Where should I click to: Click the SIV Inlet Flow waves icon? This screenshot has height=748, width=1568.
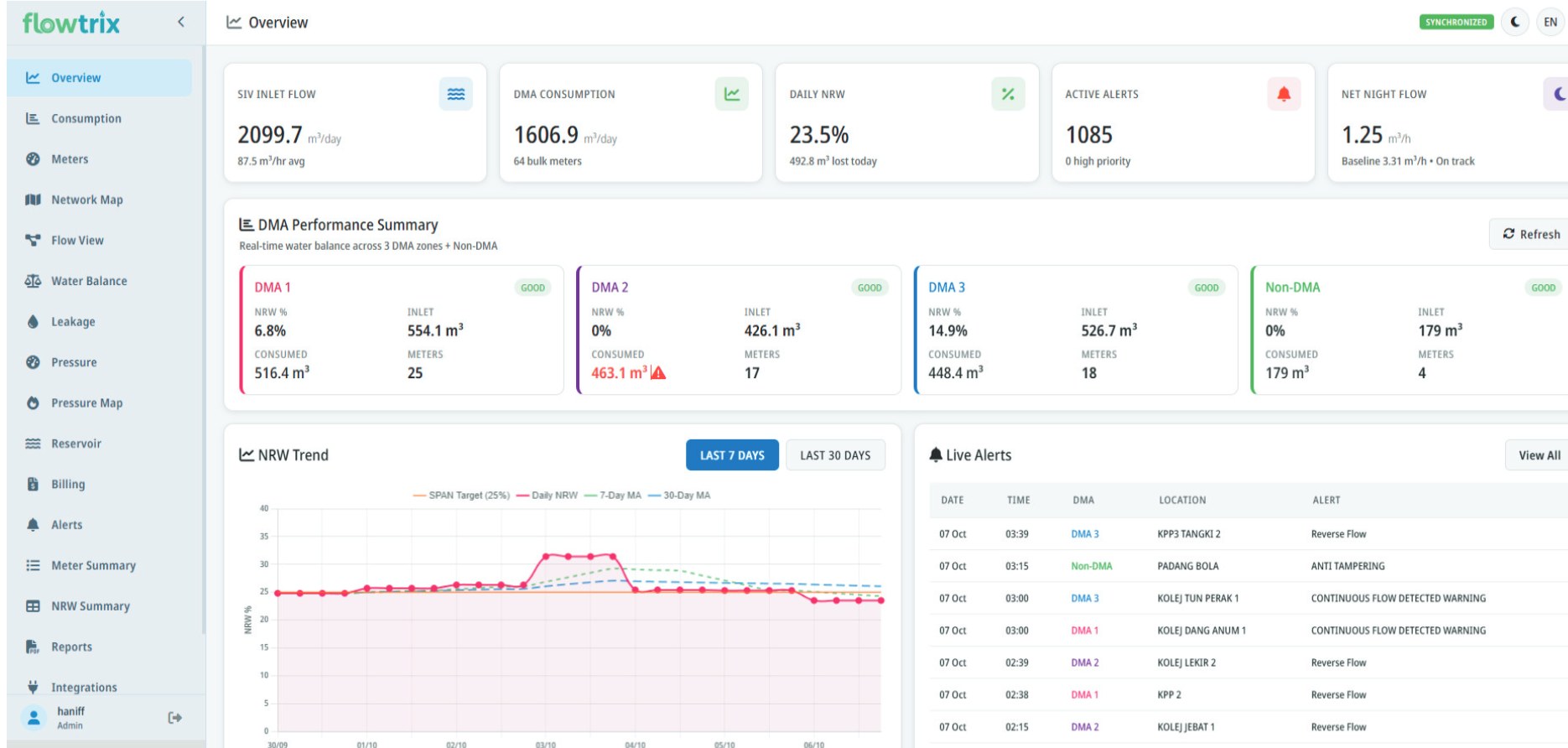point(455,94)
